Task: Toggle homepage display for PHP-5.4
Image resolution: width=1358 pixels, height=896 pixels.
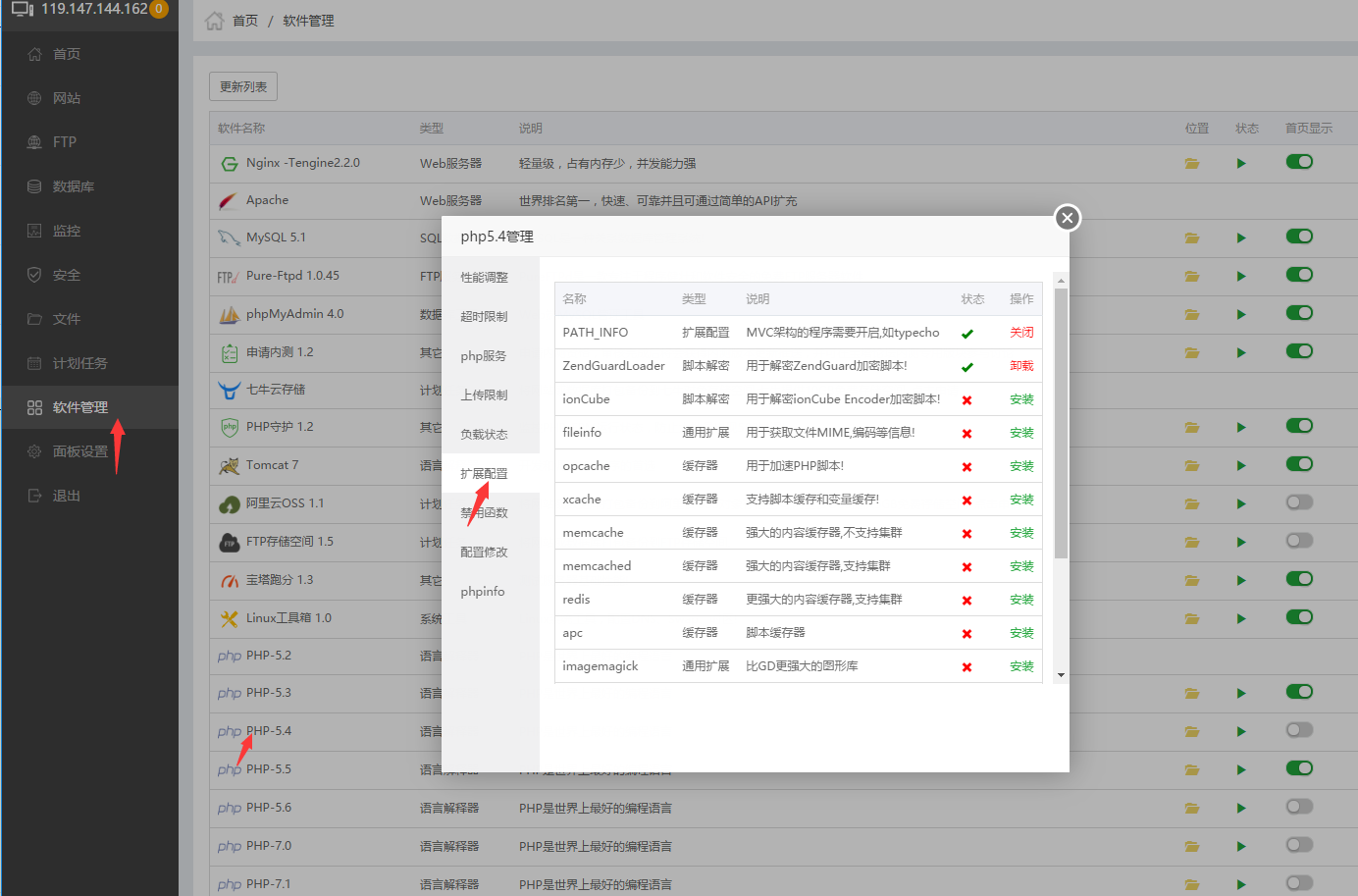Action: tap(1299, 730)
